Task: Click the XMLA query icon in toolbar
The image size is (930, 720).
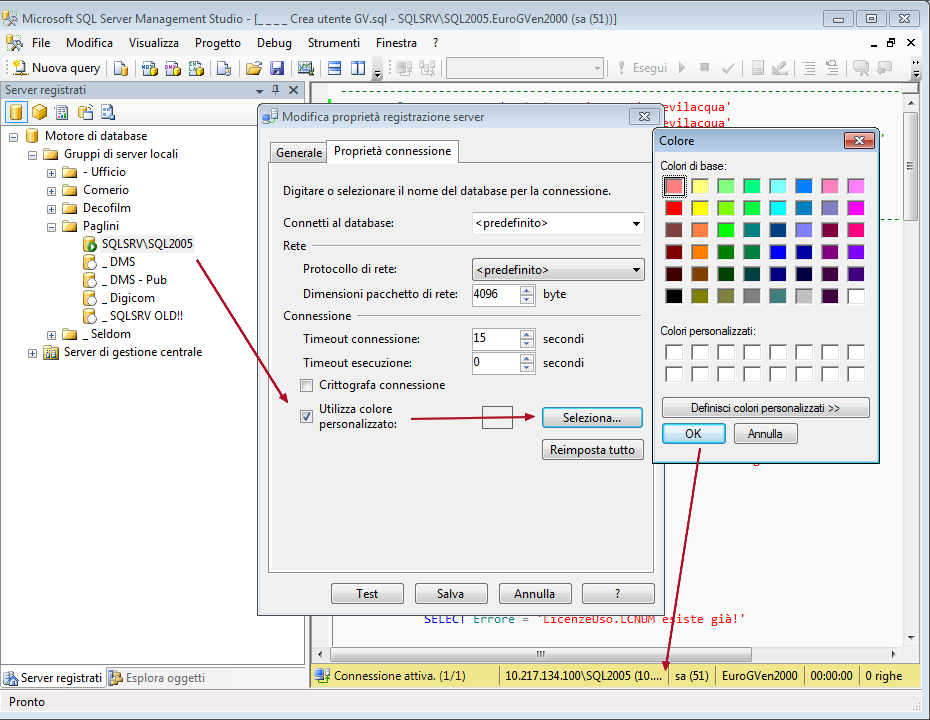Action: point(196,68)
